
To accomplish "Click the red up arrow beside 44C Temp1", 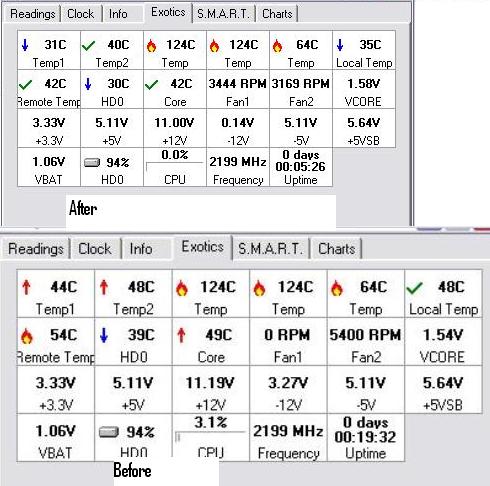I will pos(26,287).
